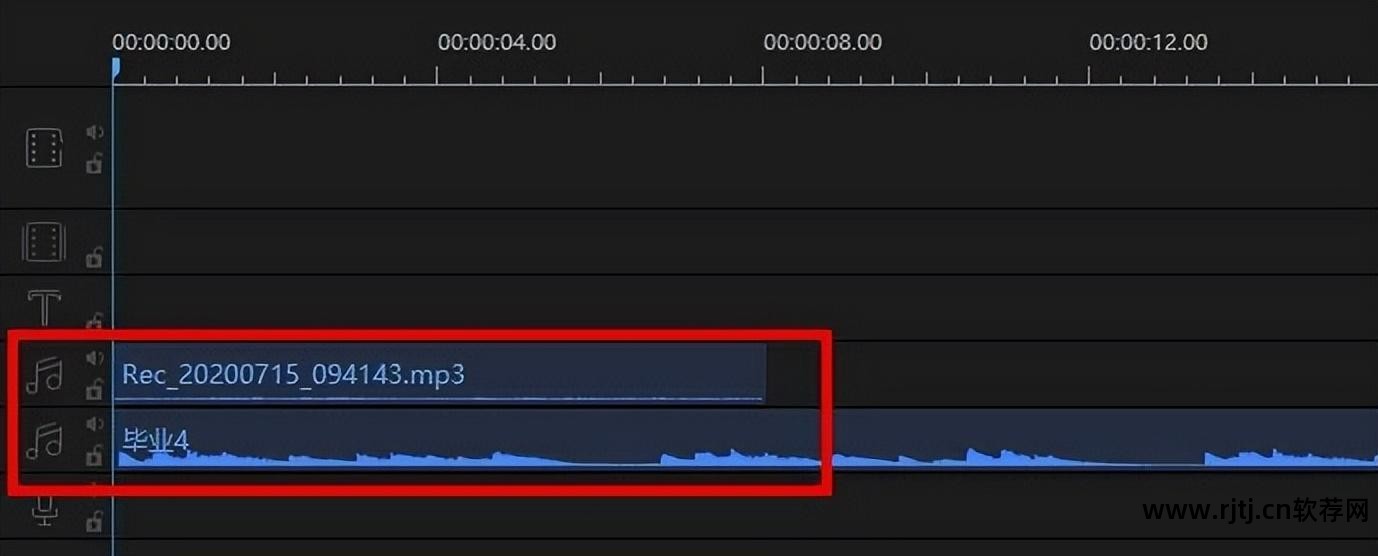This screenshot has width=1378, height=556.
Task: Select the Rec_20200715_094143.mp3 clip
Action: tap(440, 373)
